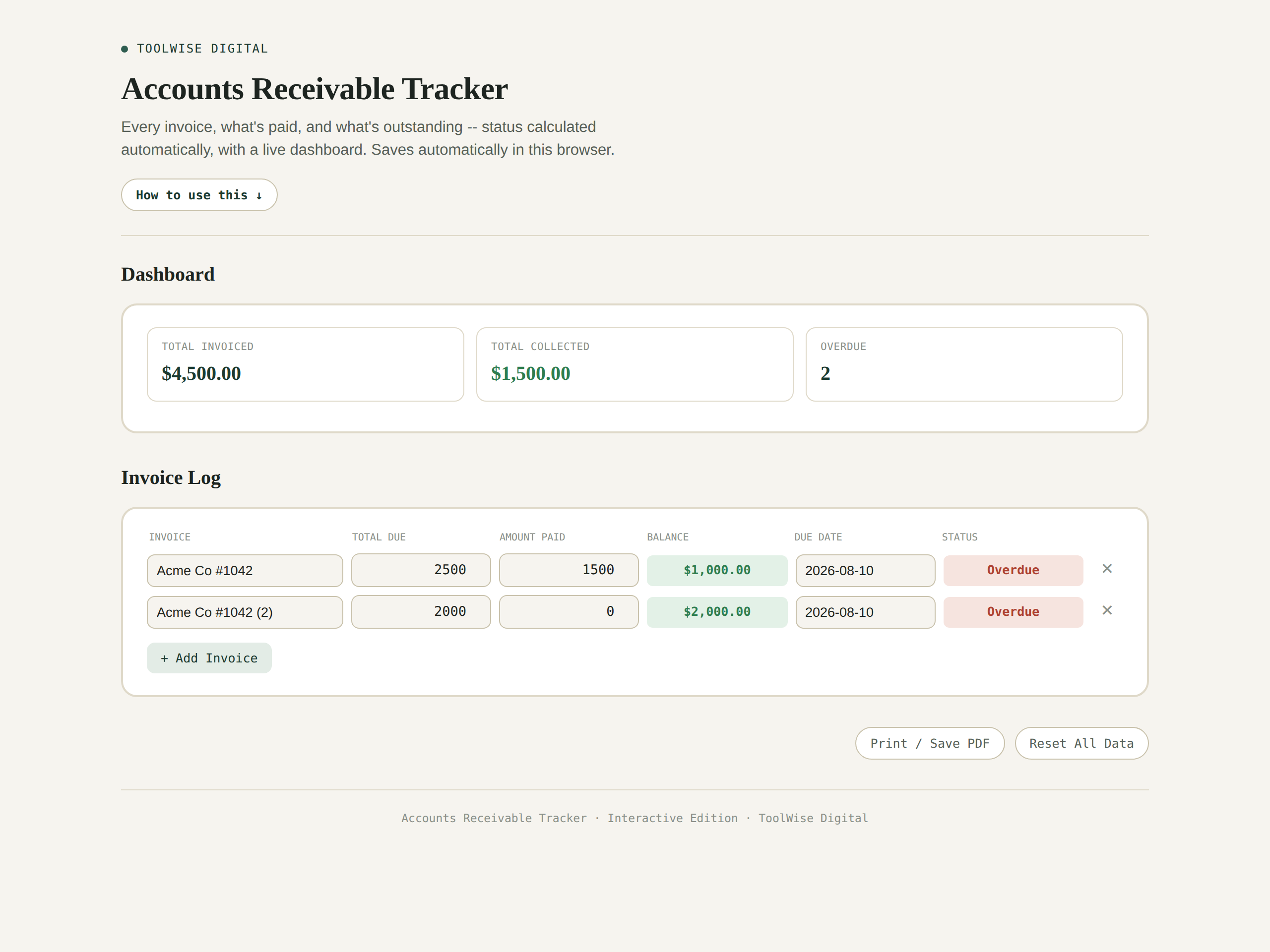Click the $1,000.00 balance cell

click(716, 570)
